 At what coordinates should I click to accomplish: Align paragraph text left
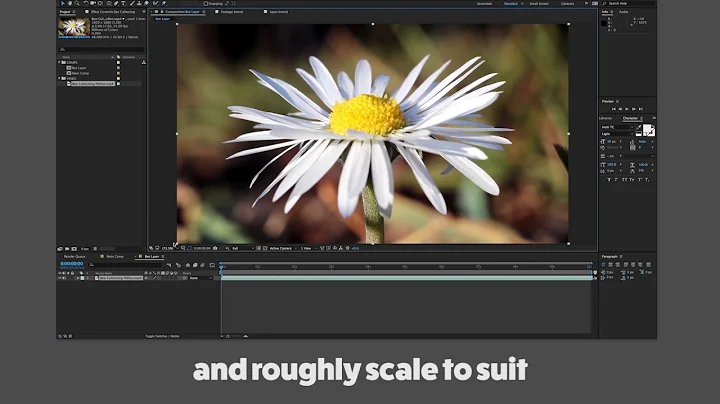point(603,264)
